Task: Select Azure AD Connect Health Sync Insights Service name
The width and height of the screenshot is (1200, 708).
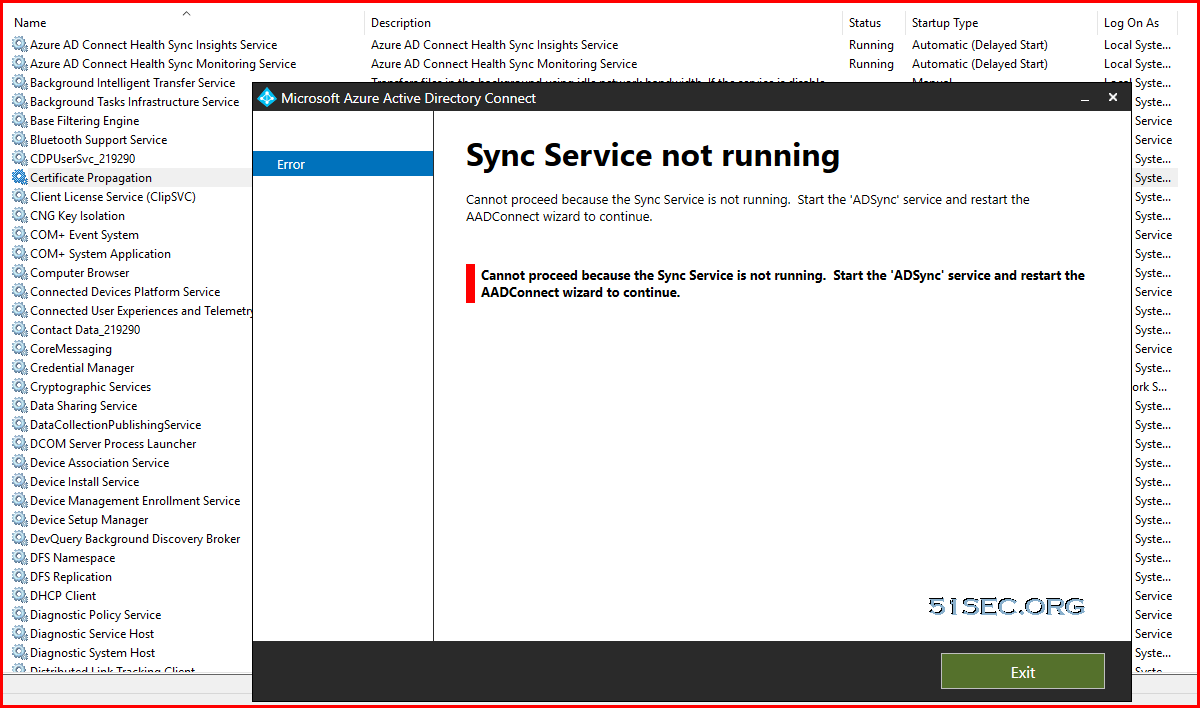Action: coord(153,45)
